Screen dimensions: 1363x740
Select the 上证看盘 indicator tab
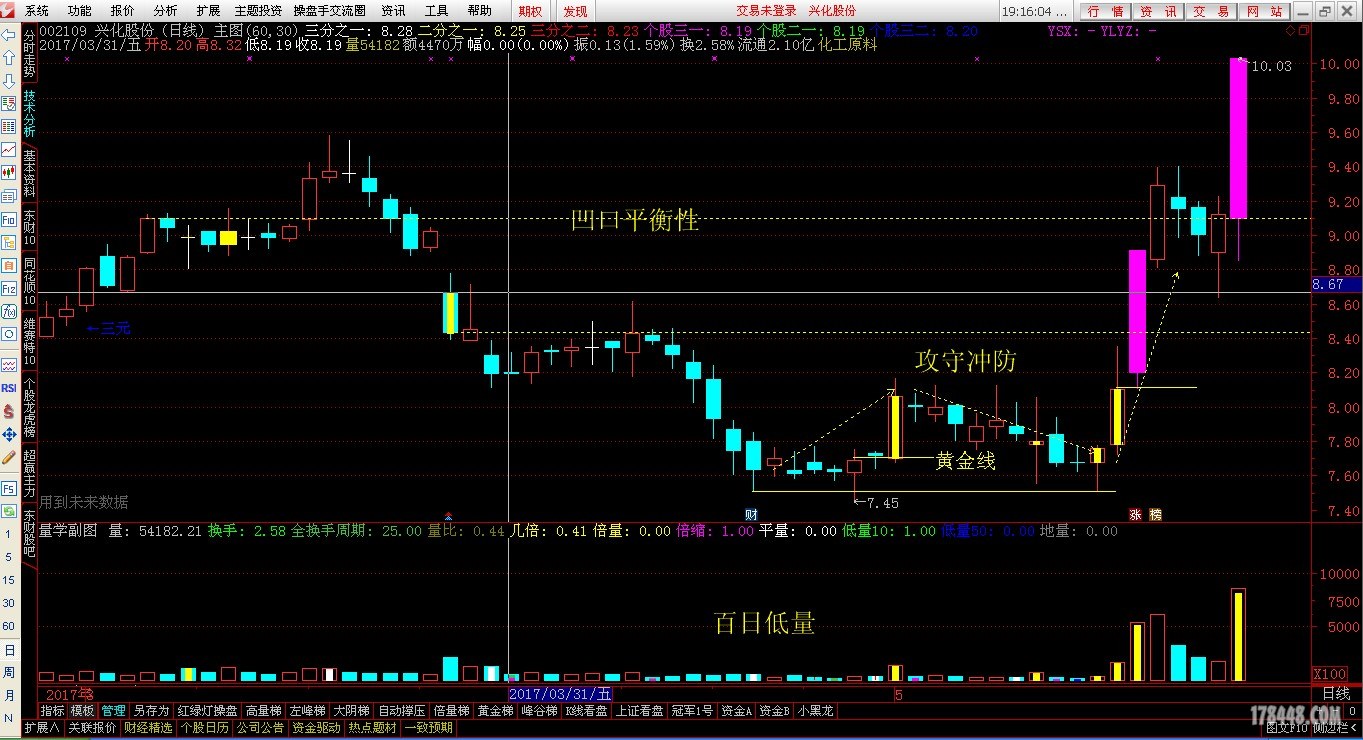(x=639, y=711)
